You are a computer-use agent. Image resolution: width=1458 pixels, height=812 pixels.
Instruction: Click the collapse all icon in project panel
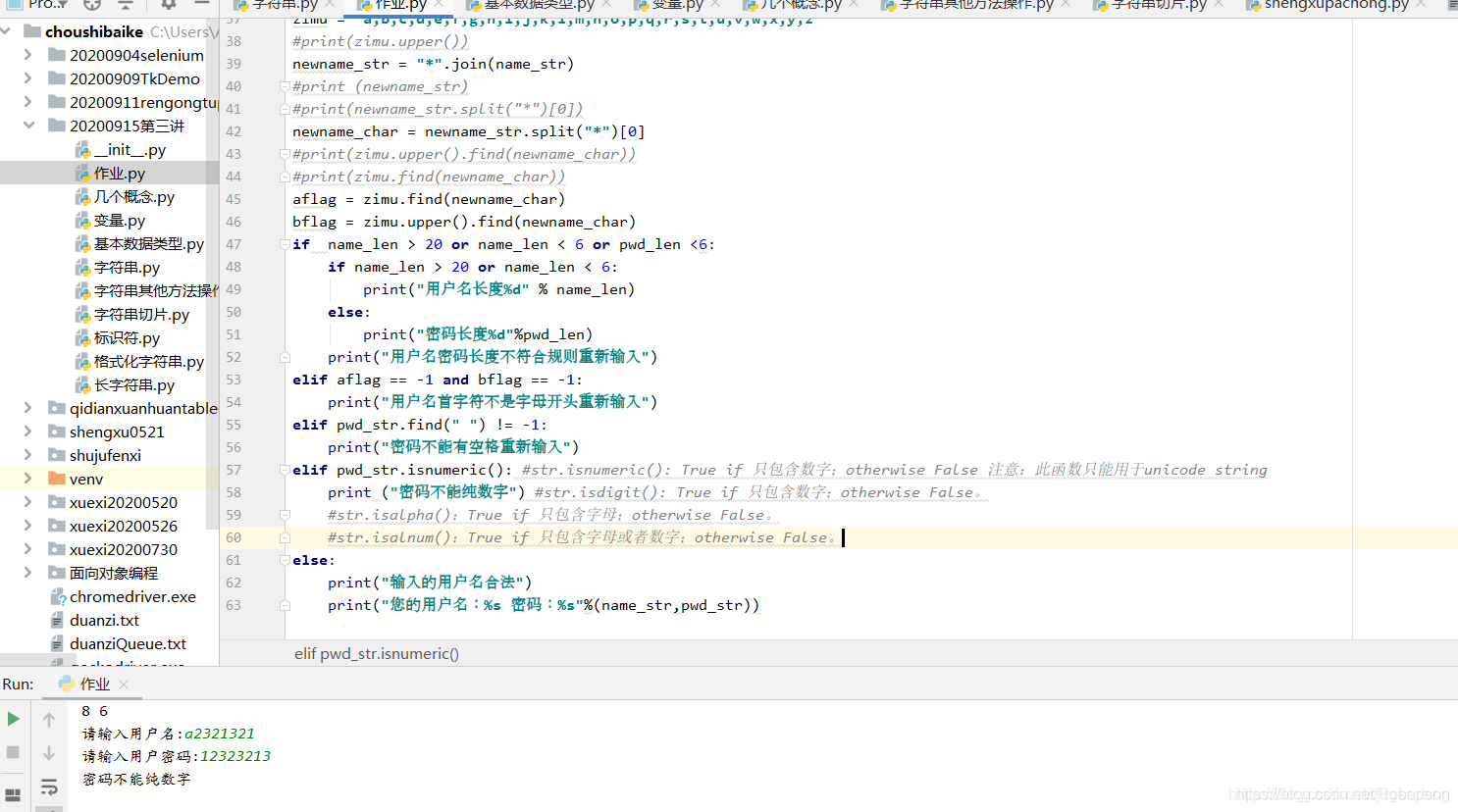[126, 4]
